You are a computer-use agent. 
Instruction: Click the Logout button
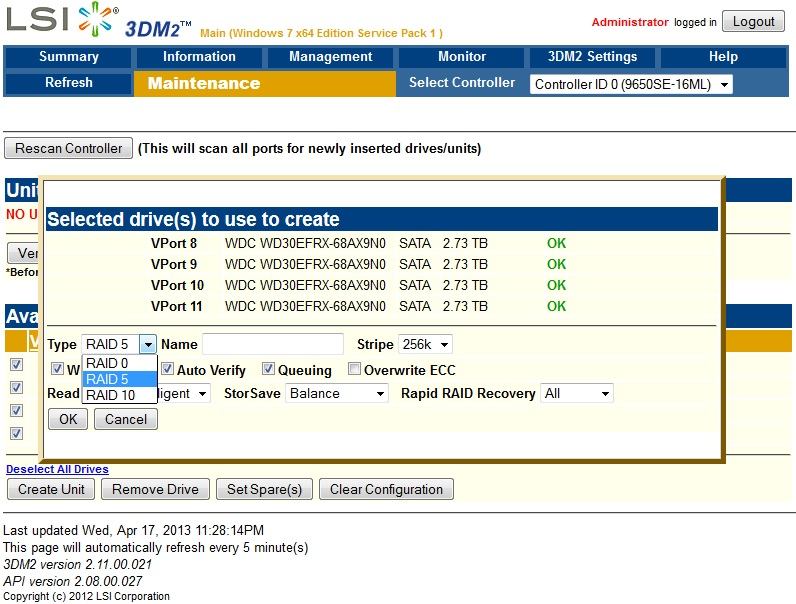[x=753, y=22]
